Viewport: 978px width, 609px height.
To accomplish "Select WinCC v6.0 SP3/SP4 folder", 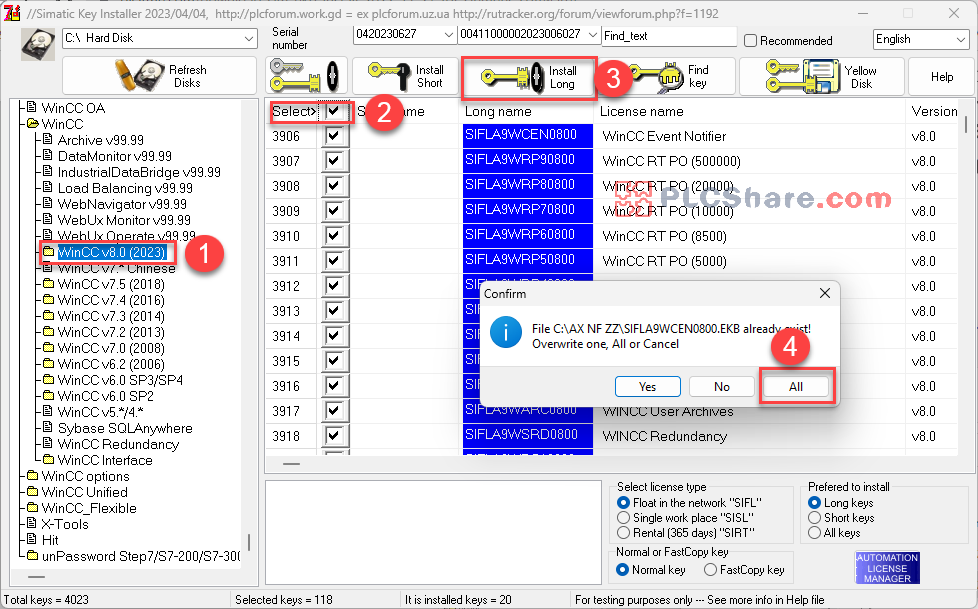I will (x=120, y=380).
